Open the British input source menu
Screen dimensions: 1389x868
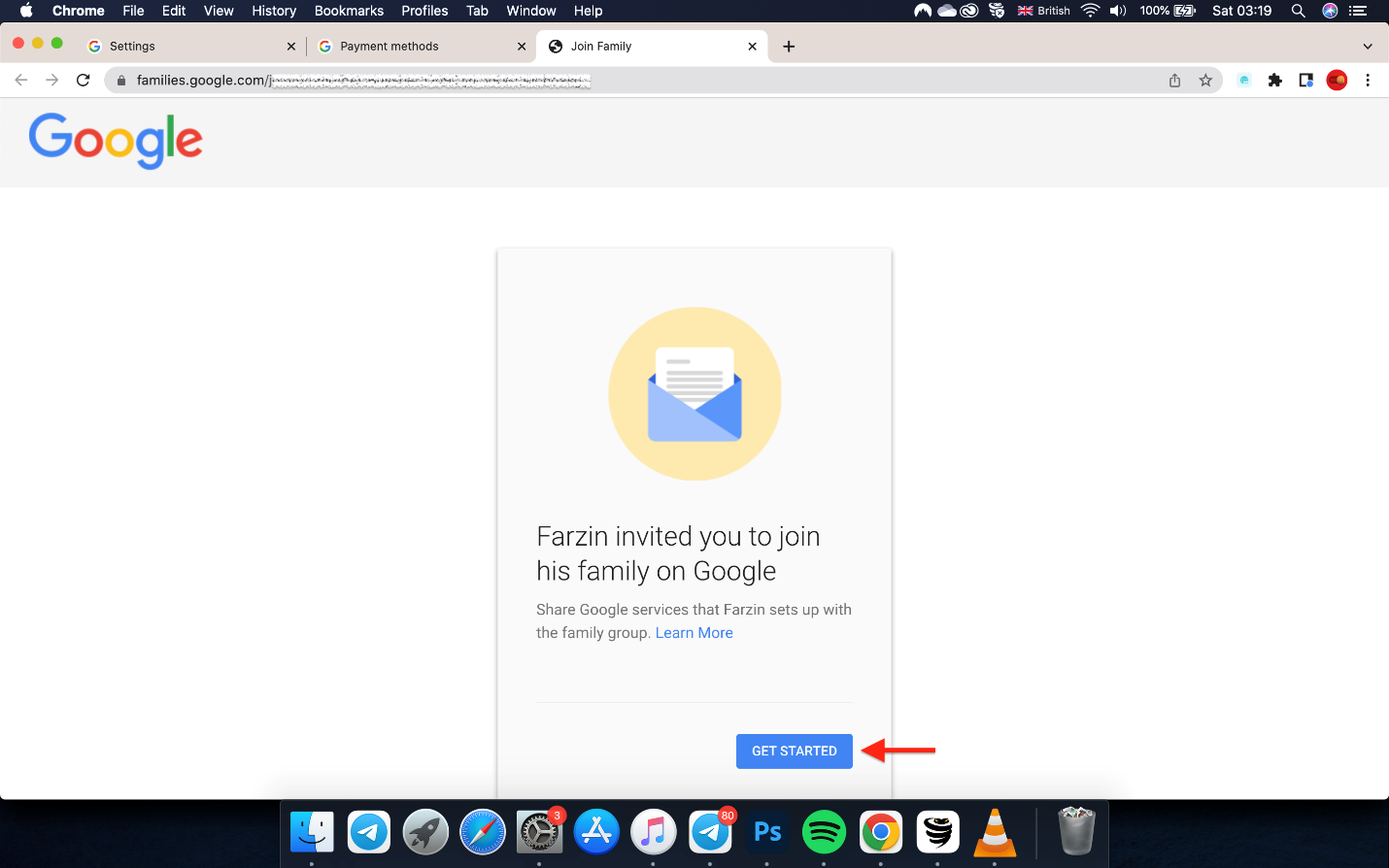click(x=1043, y=11)
